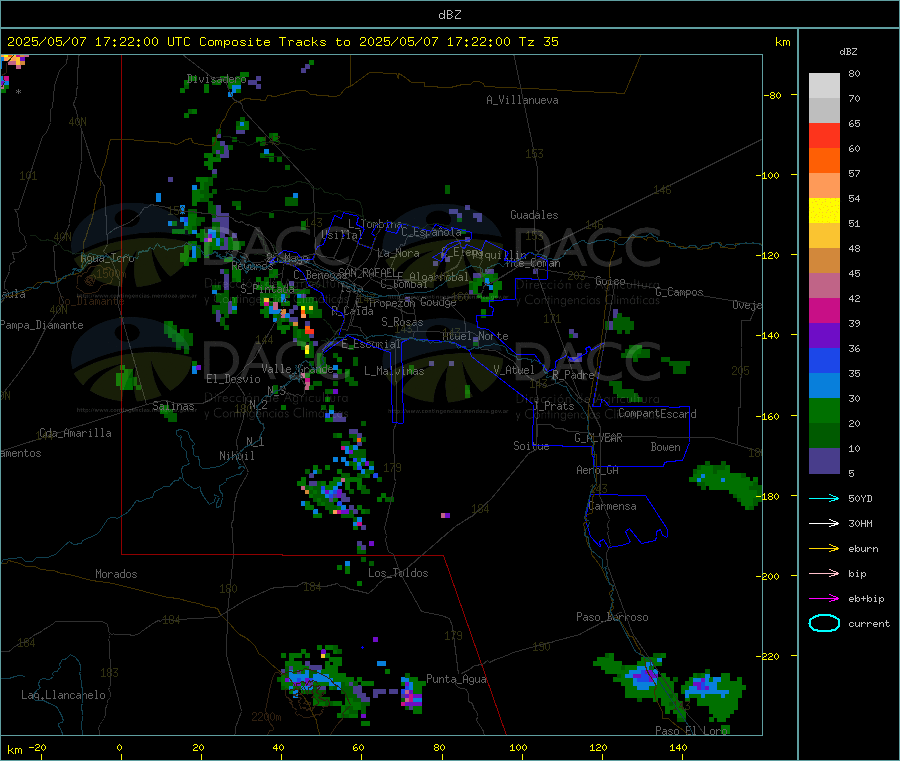The image size is (900, 761).
Task: Select the lightest gray swatch below 80
Action: click(x=824, y=86)
